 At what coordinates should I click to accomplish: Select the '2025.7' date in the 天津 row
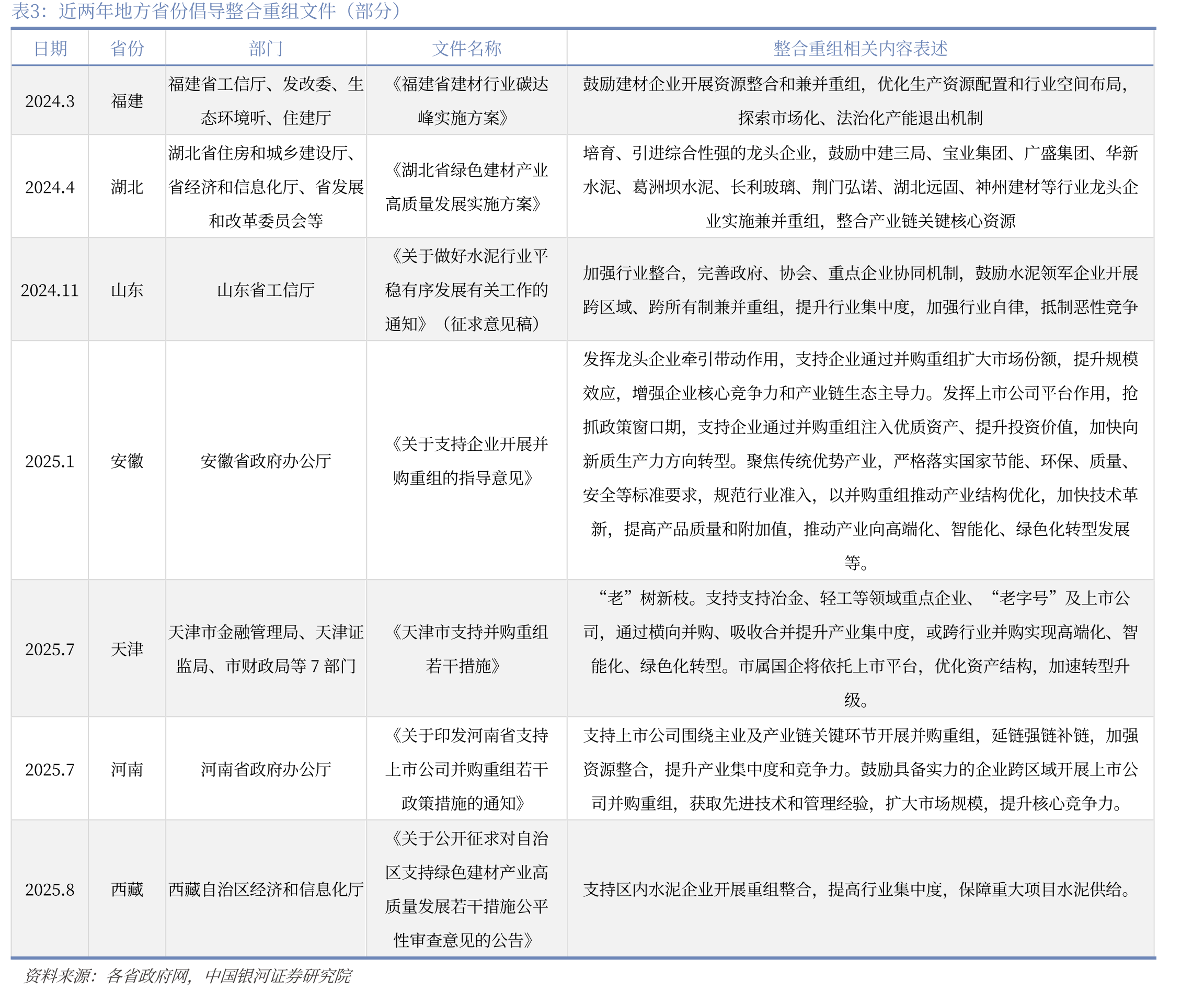50,648
